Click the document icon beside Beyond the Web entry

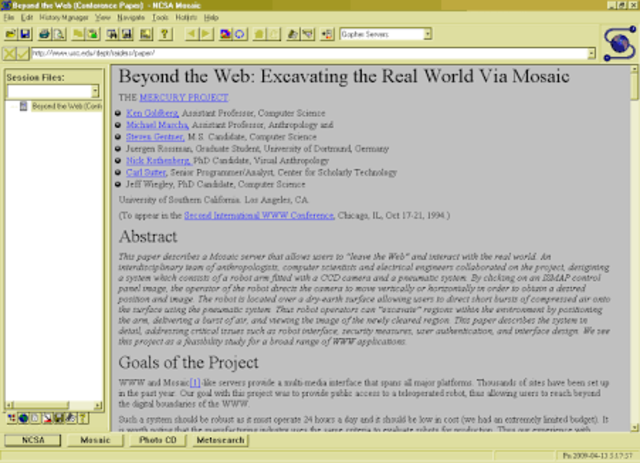(24, 106)
